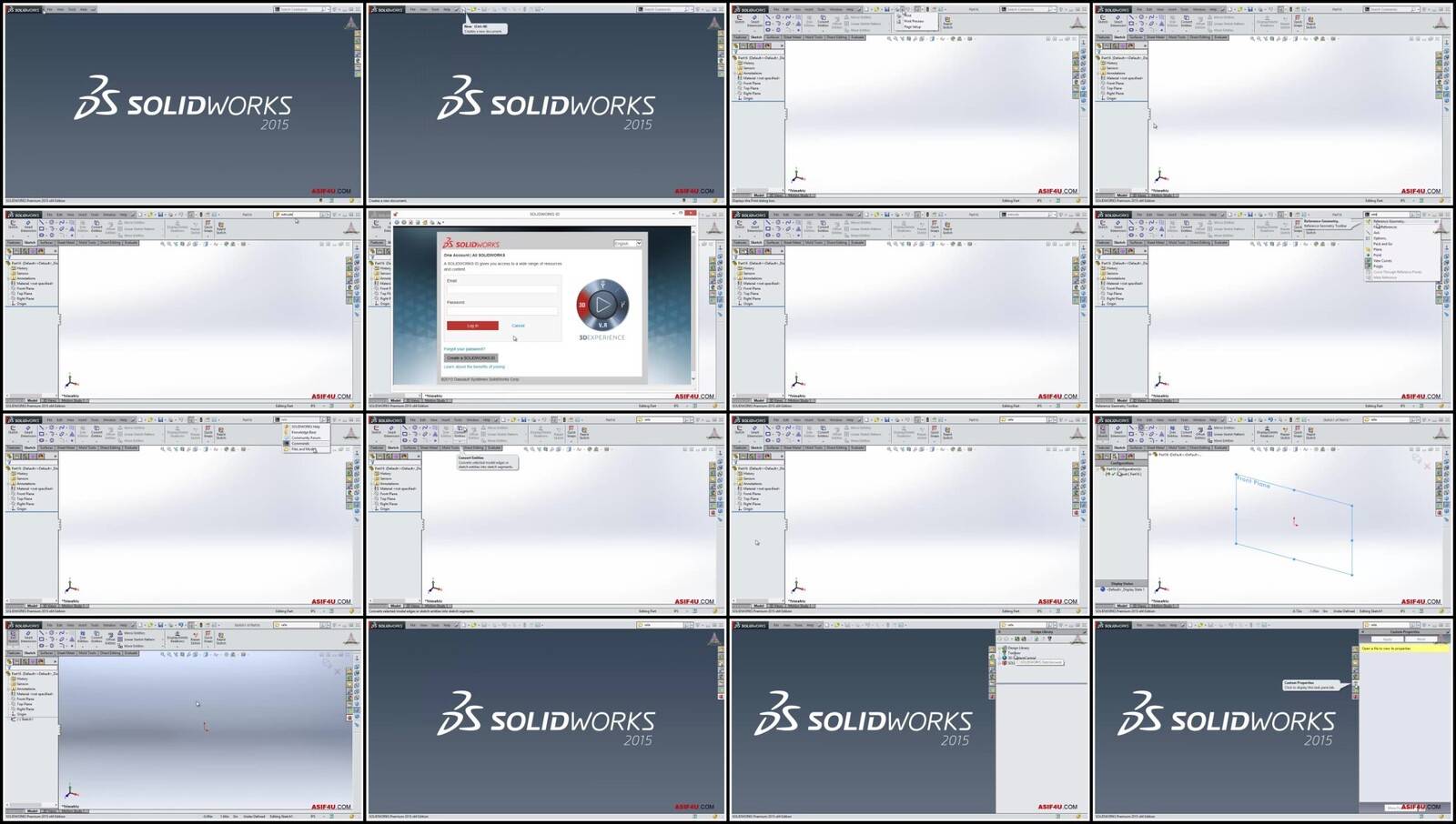Viewport: 1456px width, 824px height.
Task: Click the red Log In button
Action: coord(472,326)
